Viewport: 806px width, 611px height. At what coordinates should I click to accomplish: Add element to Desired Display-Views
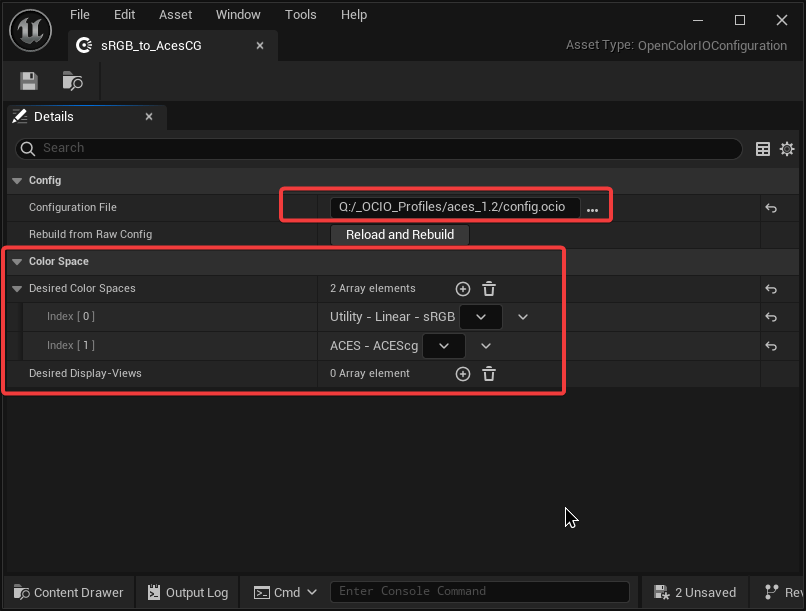[x=463, y=374]
